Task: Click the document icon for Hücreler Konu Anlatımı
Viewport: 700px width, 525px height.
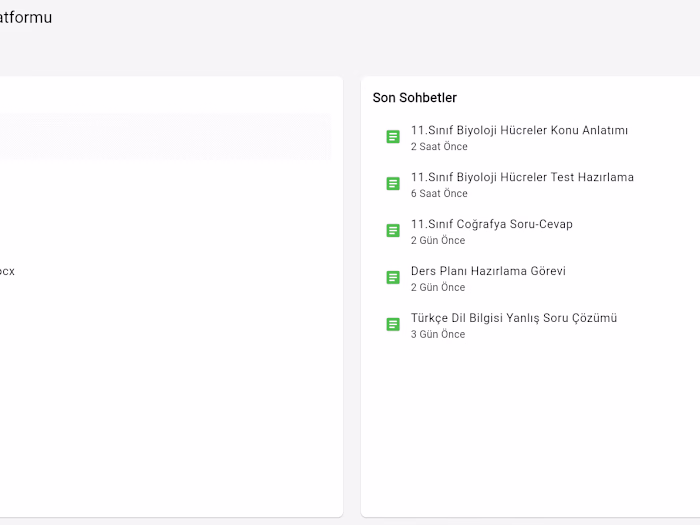Action: pyautogui.click(x=393, y=137)
